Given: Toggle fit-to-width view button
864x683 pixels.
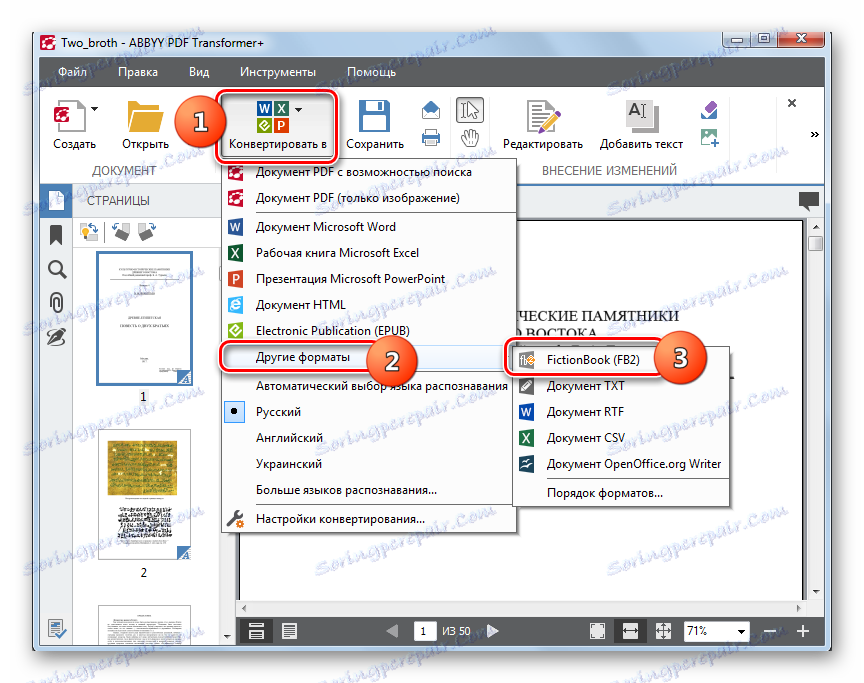Looking at the screenshot, I should click(630, 631).
